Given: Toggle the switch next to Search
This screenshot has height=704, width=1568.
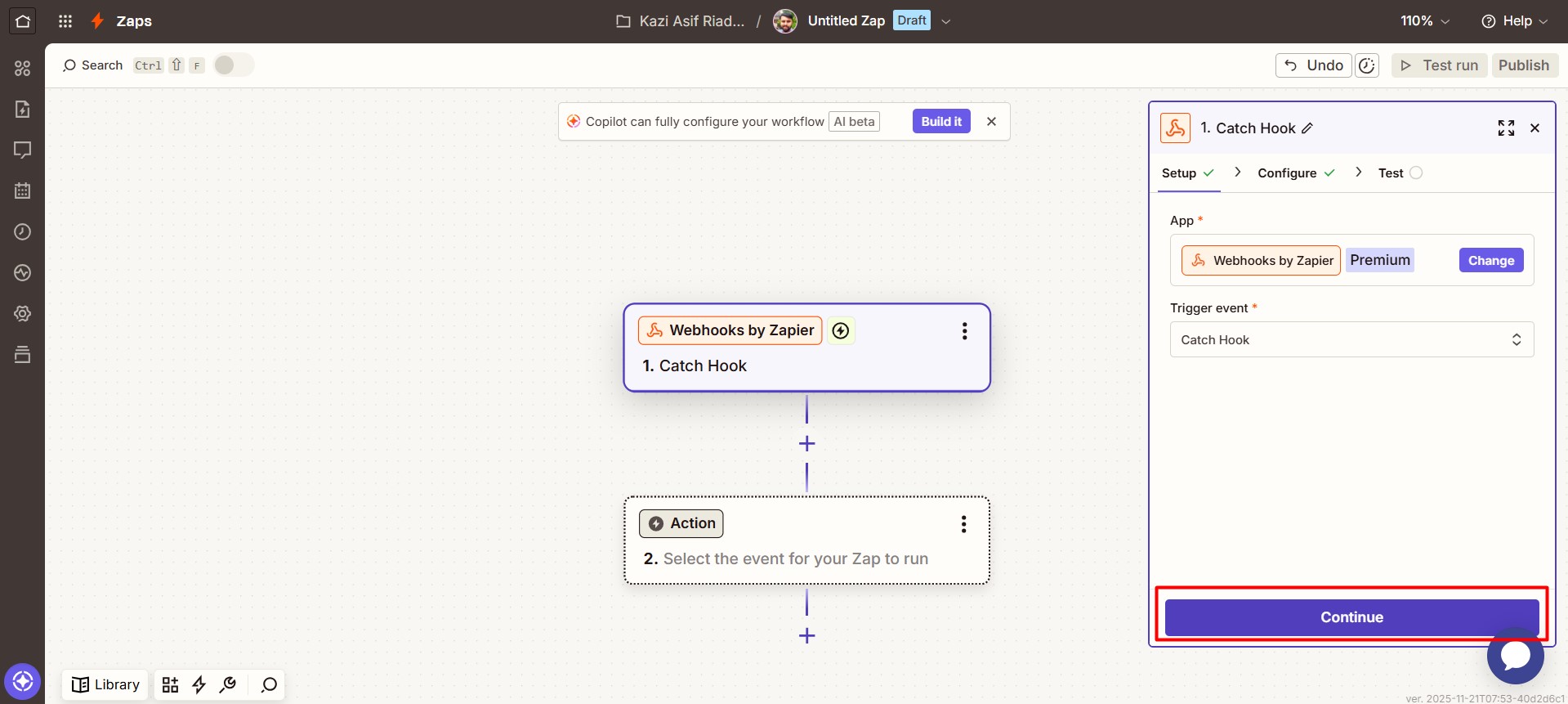Looking at the screenshot, I should [233, 65].
